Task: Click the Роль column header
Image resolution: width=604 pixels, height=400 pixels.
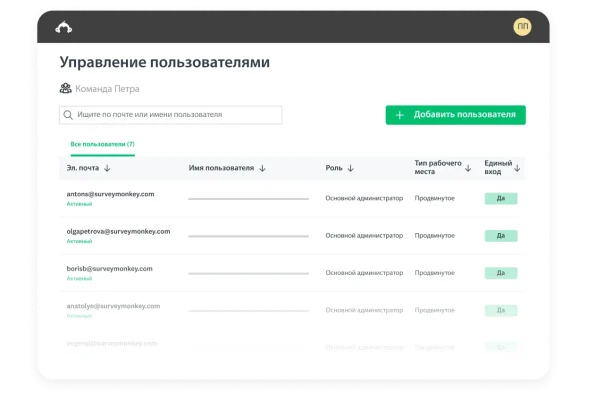Action: pos(334,168)
